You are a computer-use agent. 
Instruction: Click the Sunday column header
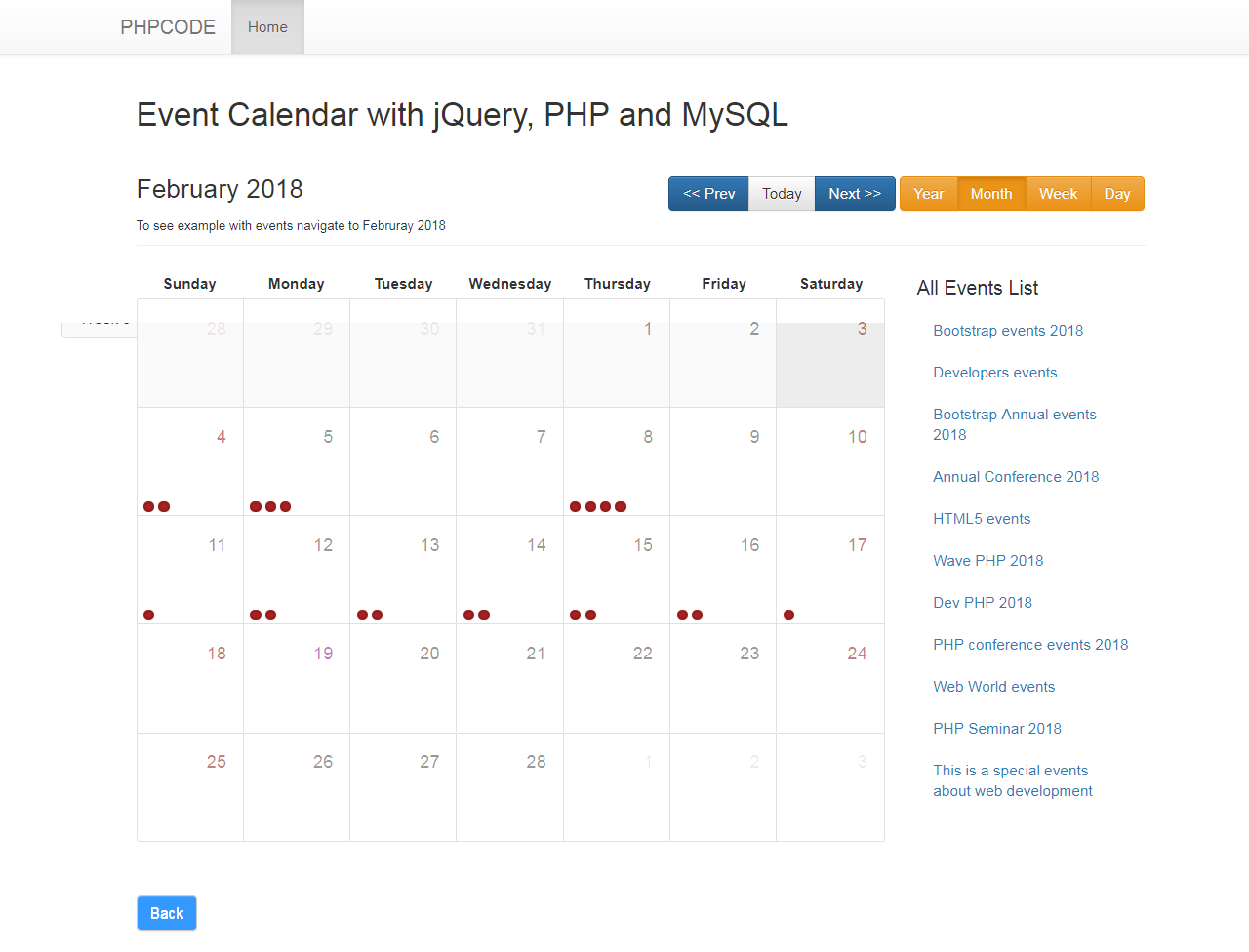(189, 284)
